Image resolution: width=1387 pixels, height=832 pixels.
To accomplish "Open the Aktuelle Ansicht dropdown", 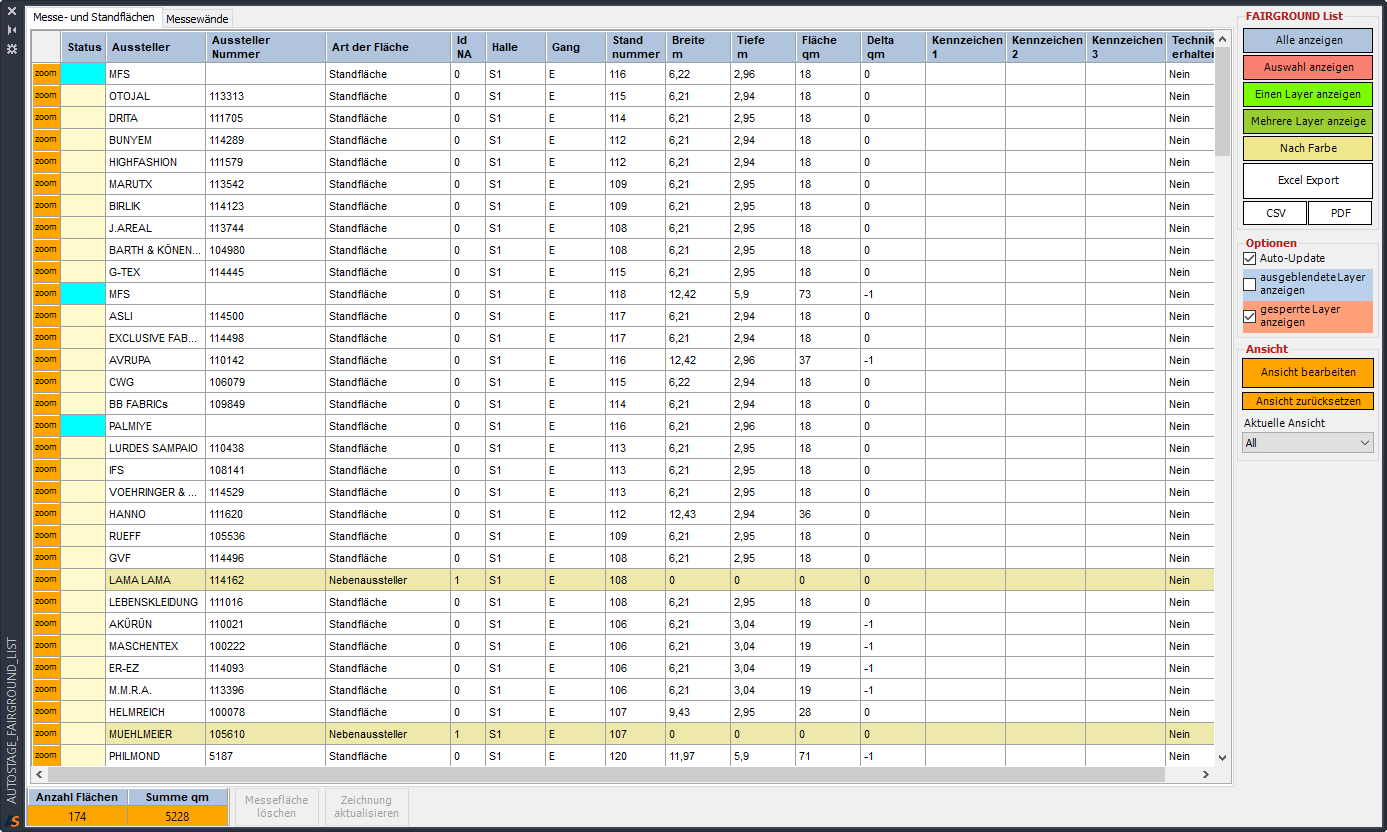I will [x=1307, y=443].
